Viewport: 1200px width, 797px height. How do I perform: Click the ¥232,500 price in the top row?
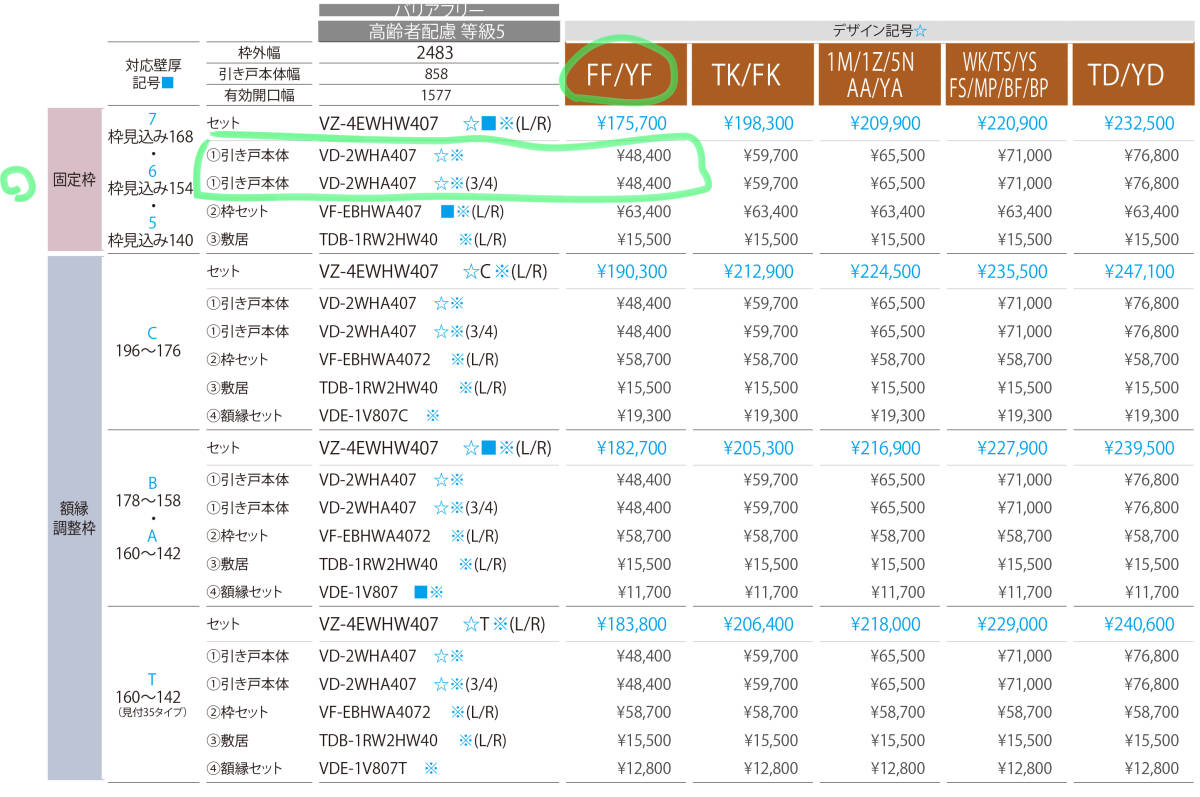coord(1139,122)
